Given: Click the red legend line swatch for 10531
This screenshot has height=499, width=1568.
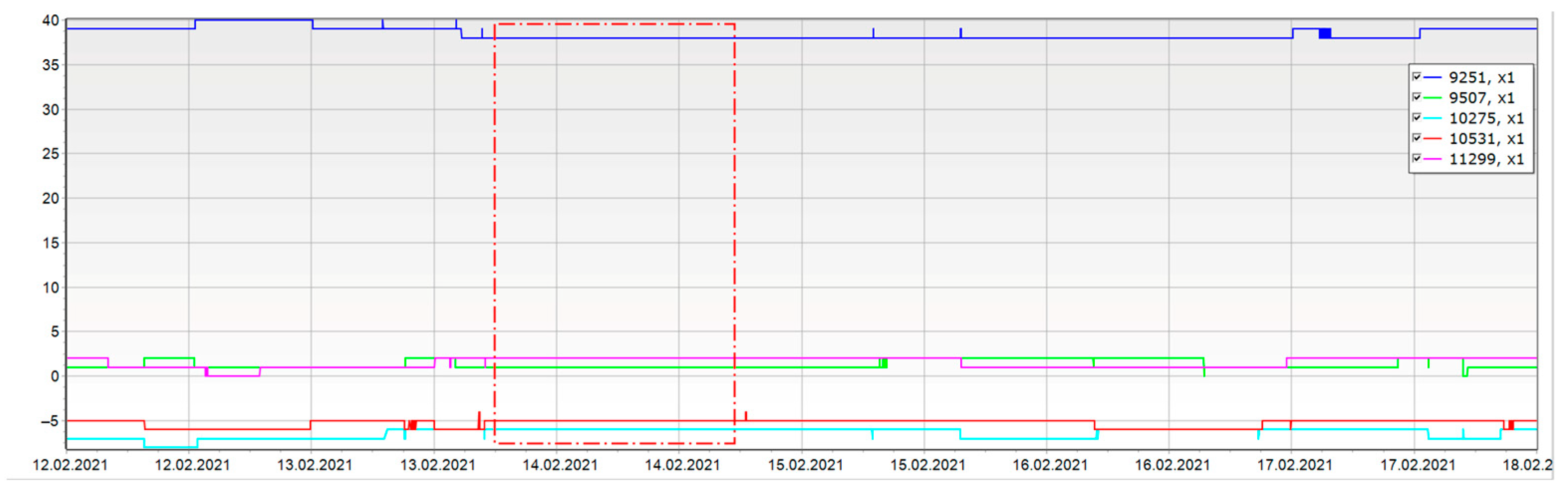Looking at the screenshot, I should click(x=1433, y=139).
